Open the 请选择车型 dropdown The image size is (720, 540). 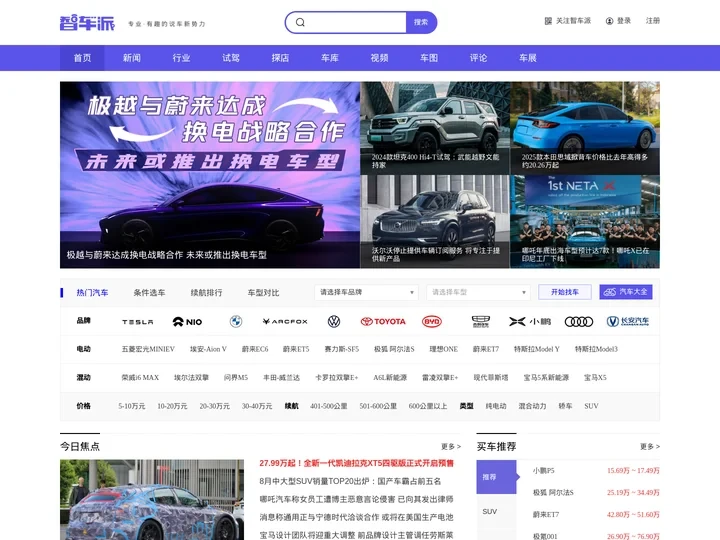(478, 292)
